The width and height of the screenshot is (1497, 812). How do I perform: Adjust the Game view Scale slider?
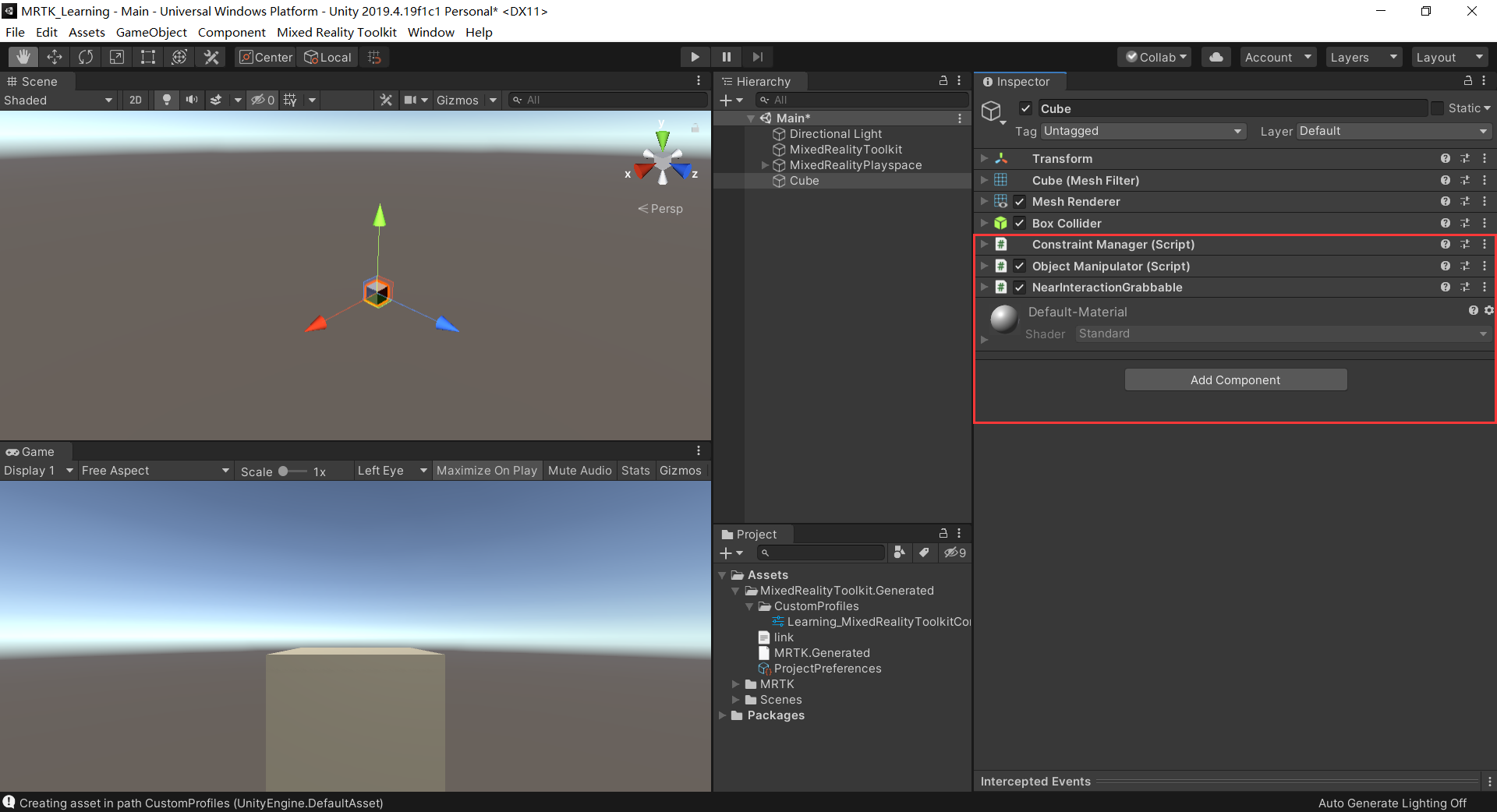coord(284,471)
